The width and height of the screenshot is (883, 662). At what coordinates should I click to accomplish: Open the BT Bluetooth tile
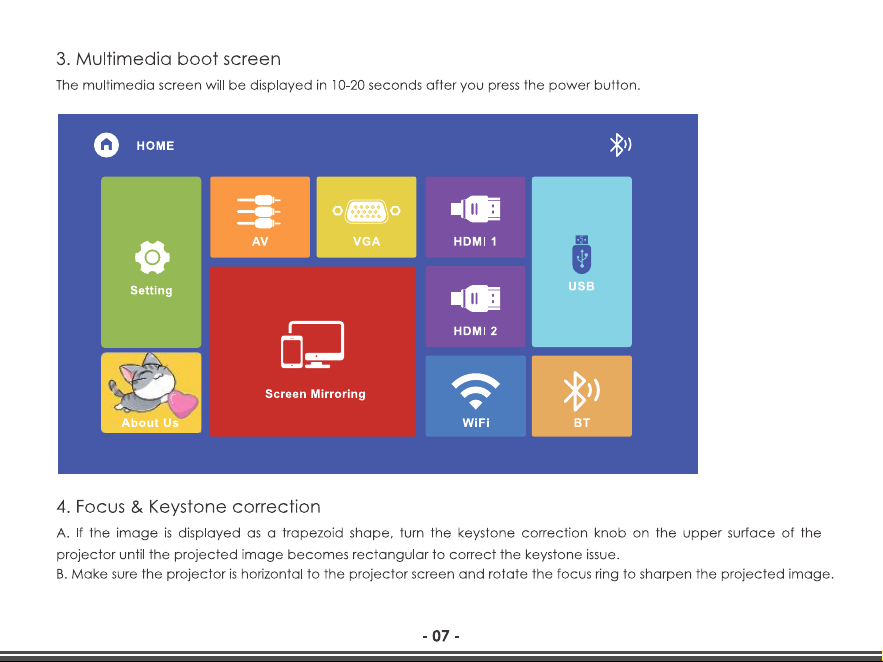point(582,396)
